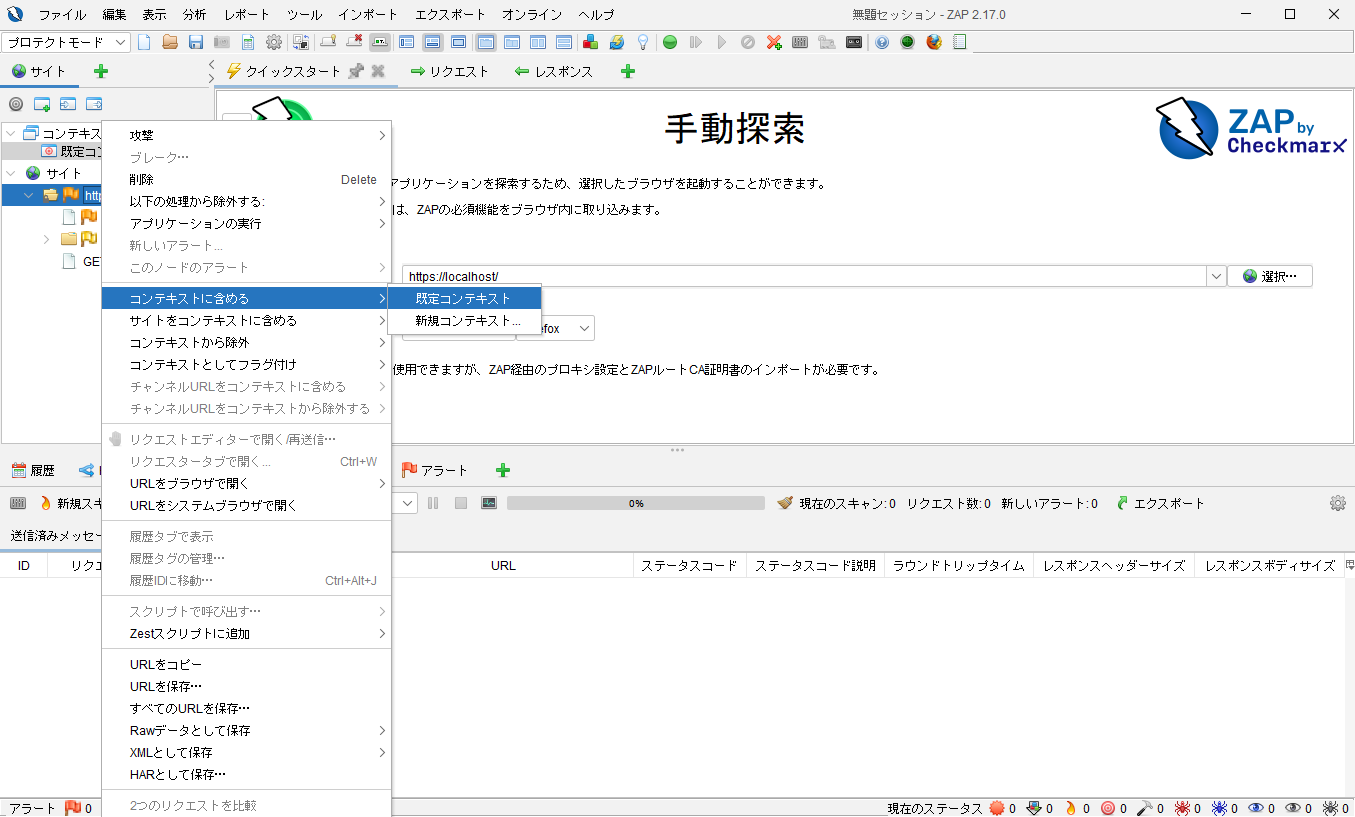Toggle pin on クイックスタート tab

click(356, 71)
